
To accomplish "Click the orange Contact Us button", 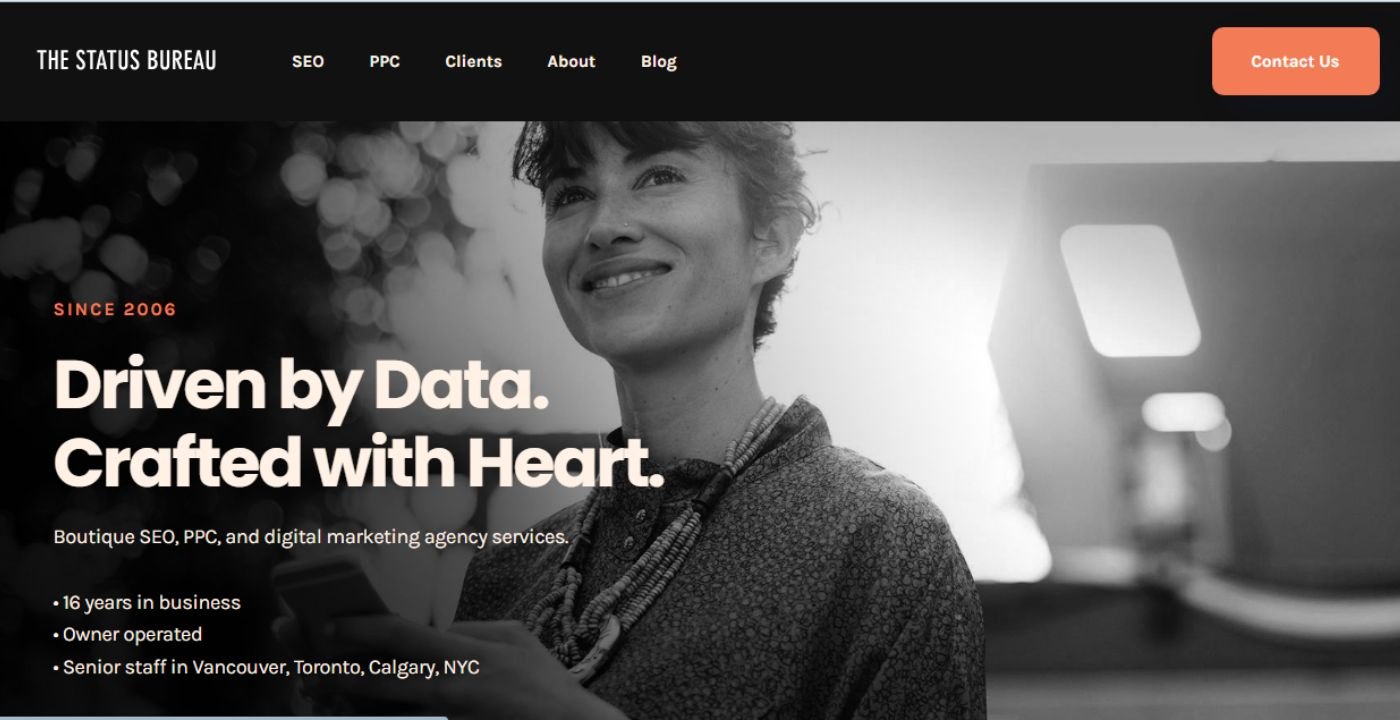I will (x=1295, y=61).
